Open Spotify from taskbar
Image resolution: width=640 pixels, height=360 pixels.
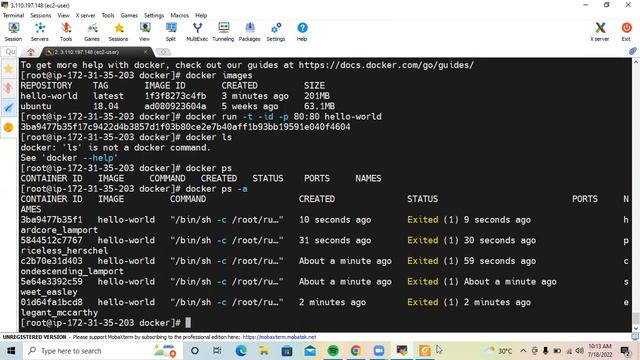[333, 351]
